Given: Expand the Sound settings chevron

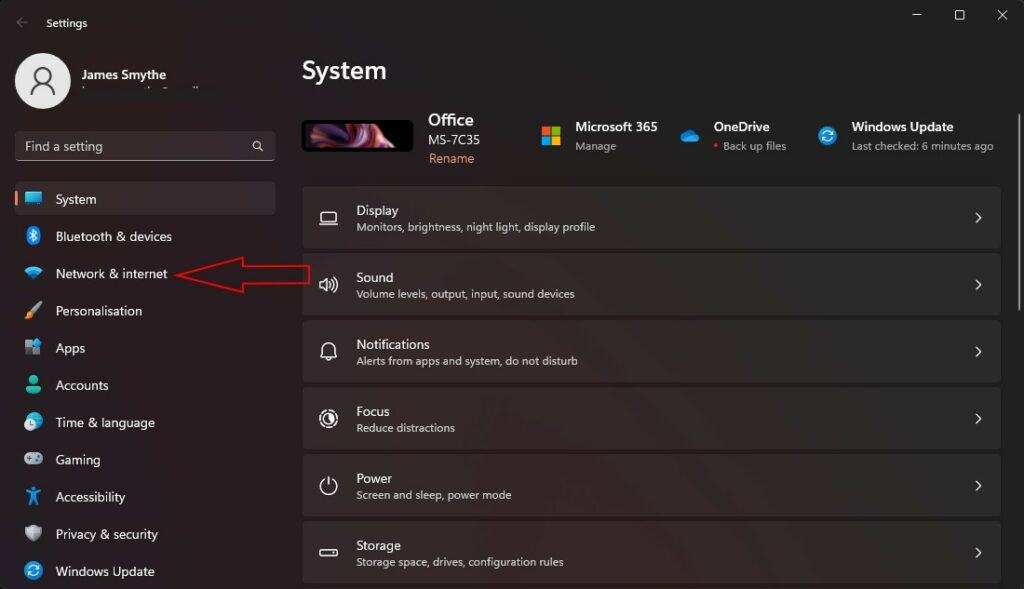Looking at the screenshot, I should point(978,285).
